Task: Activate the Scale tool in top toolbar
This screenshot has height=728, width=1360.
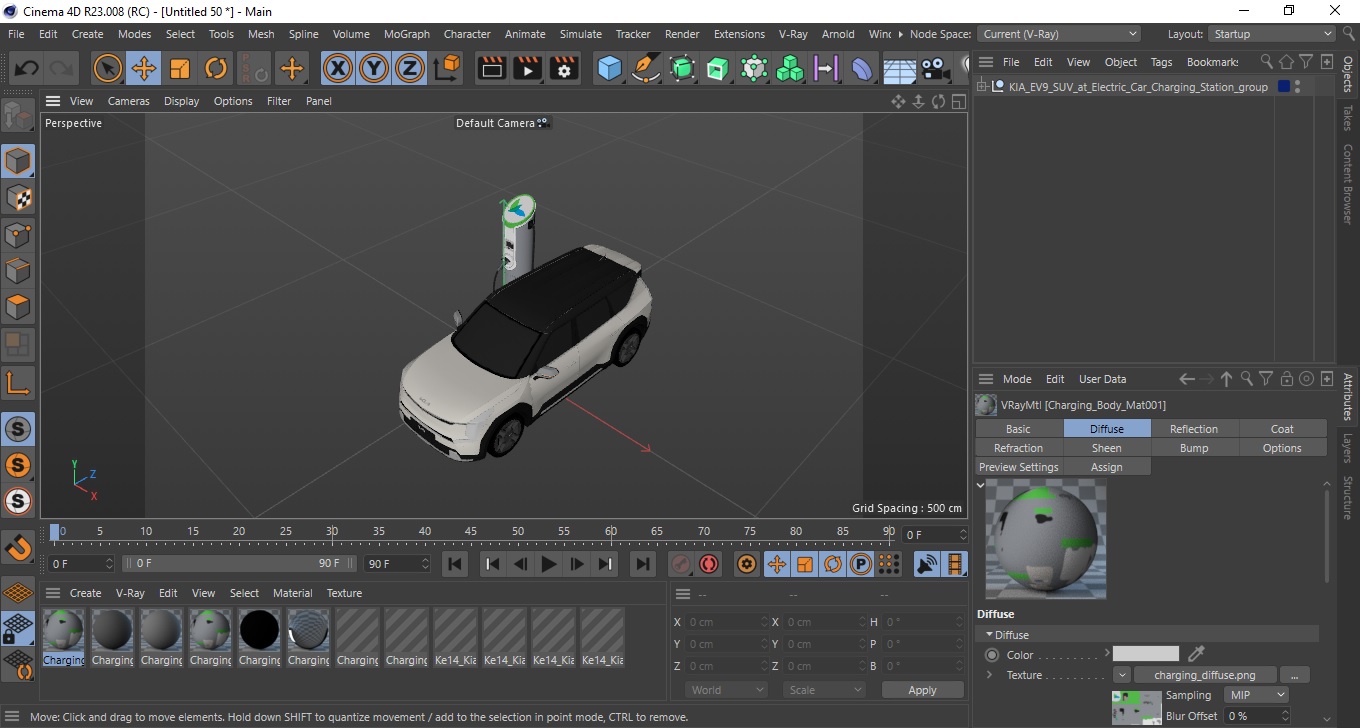Action: [x=180, y=68]
